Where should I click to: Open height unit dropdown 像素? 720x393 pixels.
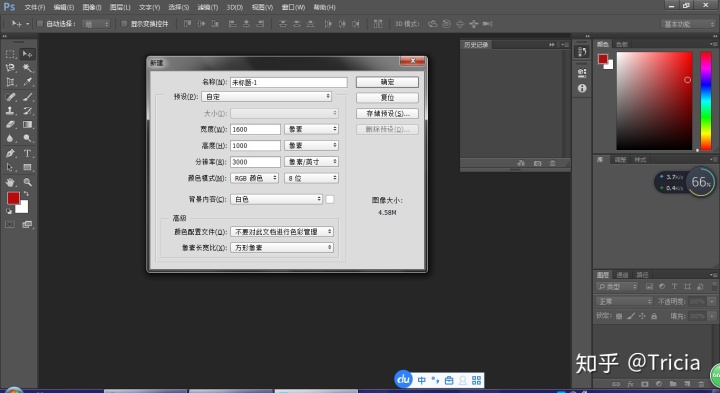[311, 146]
